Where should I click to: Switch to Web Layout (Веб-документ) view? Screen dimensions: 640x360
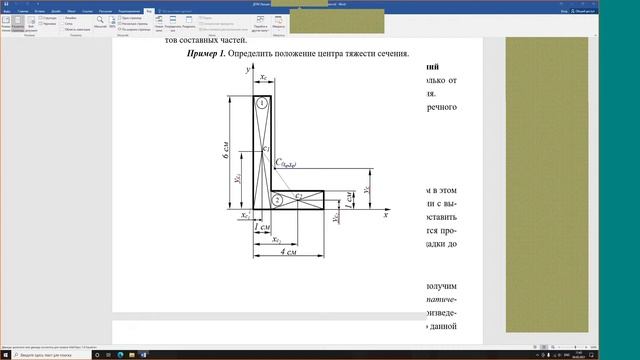31,24
